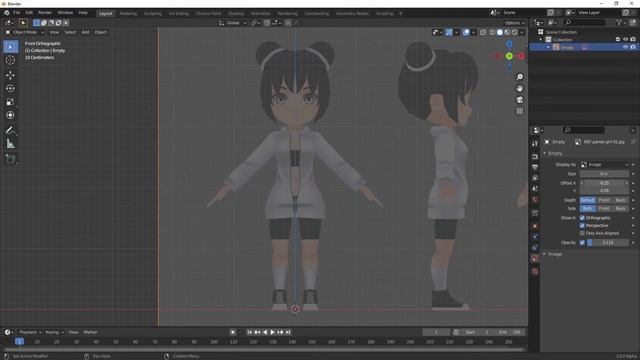Open the Window menu
The height and width of the screenshot is (360, 640).
(65, 13)
